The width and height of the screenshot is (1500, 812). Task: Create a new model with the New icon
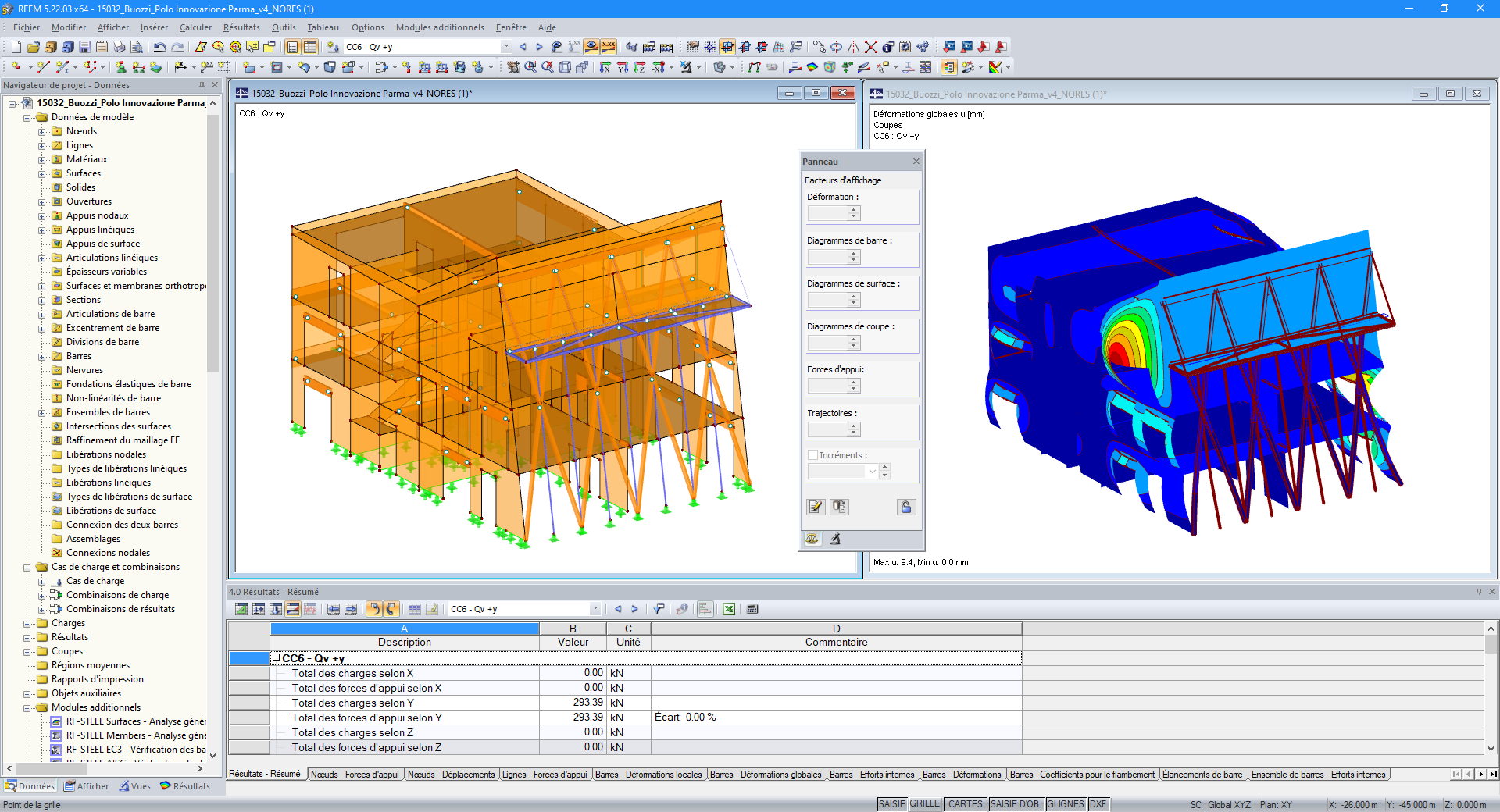[x=16, y=47]
